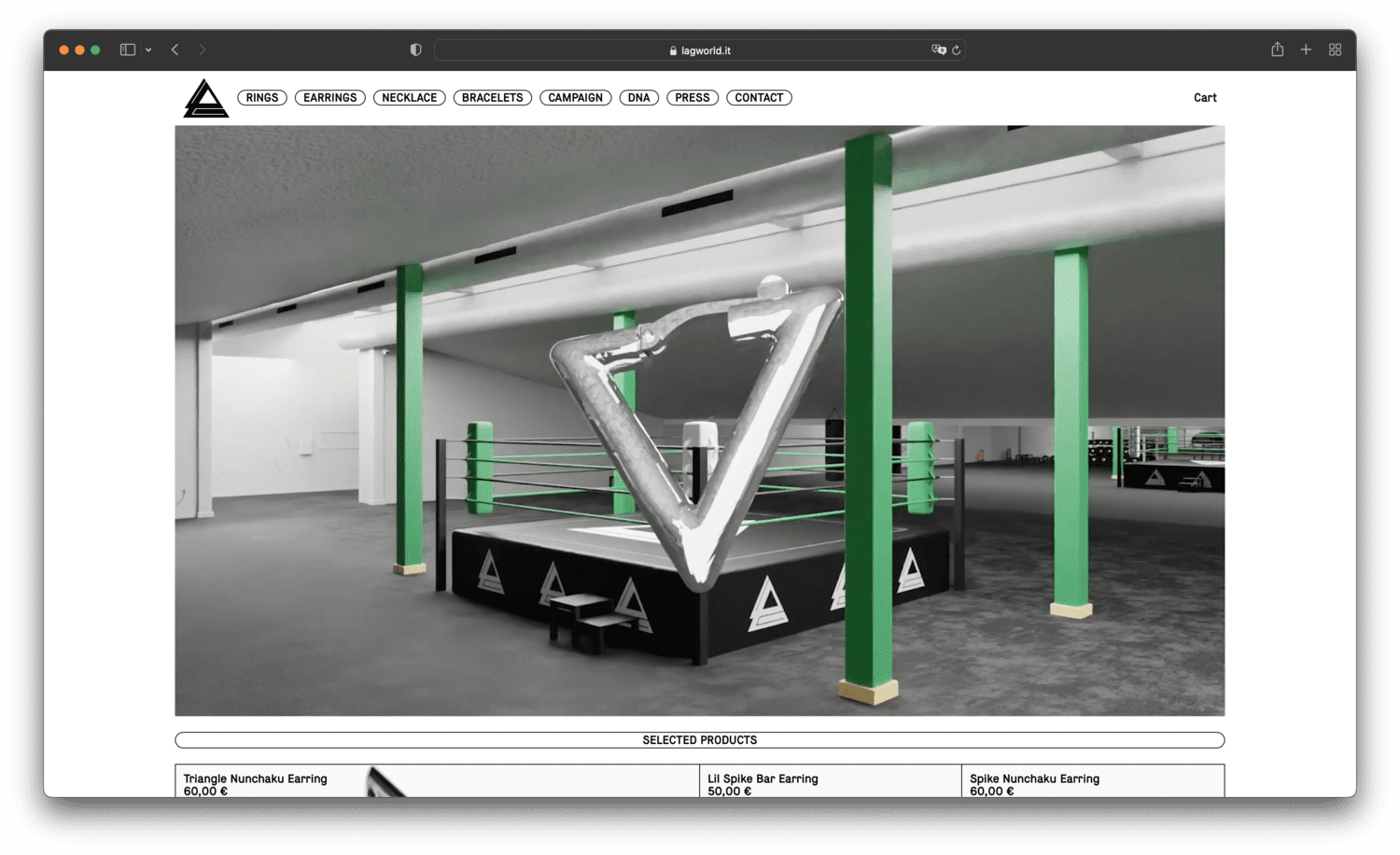Click the LAG triangle logo

205,98
